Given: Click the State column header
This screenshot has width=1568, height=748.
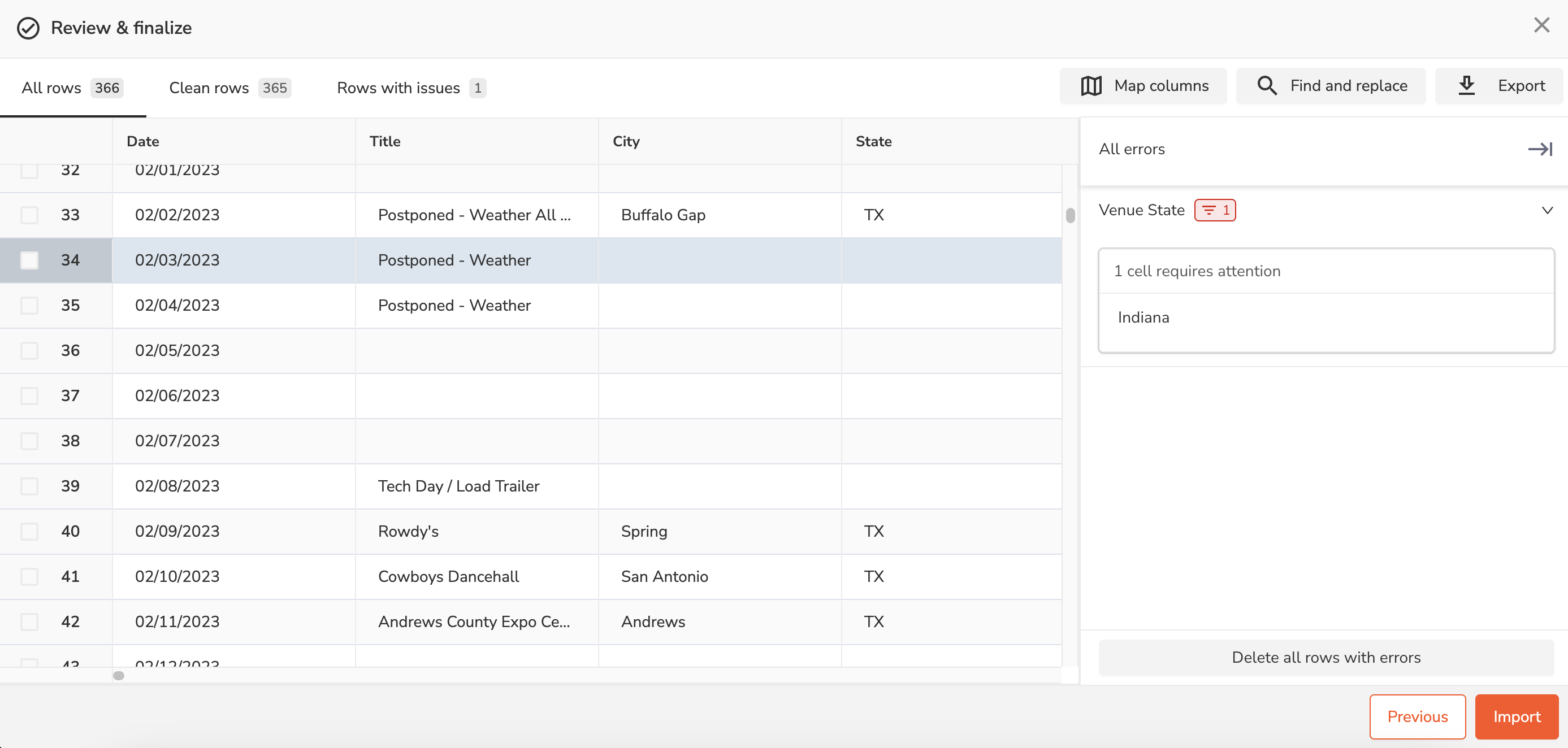Looking at the screenshot, I should pos(959,141).
